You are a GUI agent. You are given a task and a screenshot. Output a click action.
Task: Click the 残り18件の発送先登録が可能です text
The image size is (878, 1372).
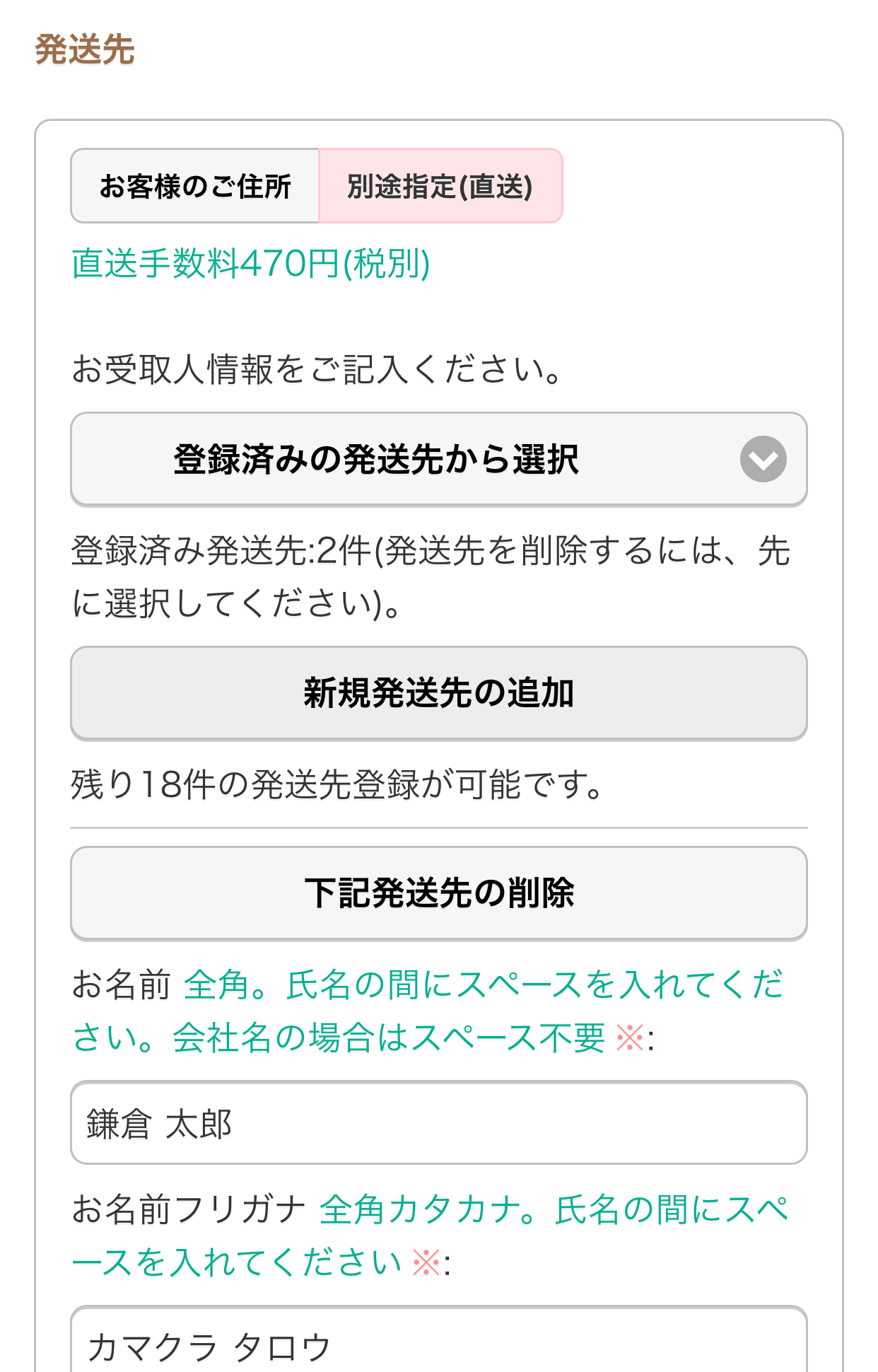click(x=336, y=784)
